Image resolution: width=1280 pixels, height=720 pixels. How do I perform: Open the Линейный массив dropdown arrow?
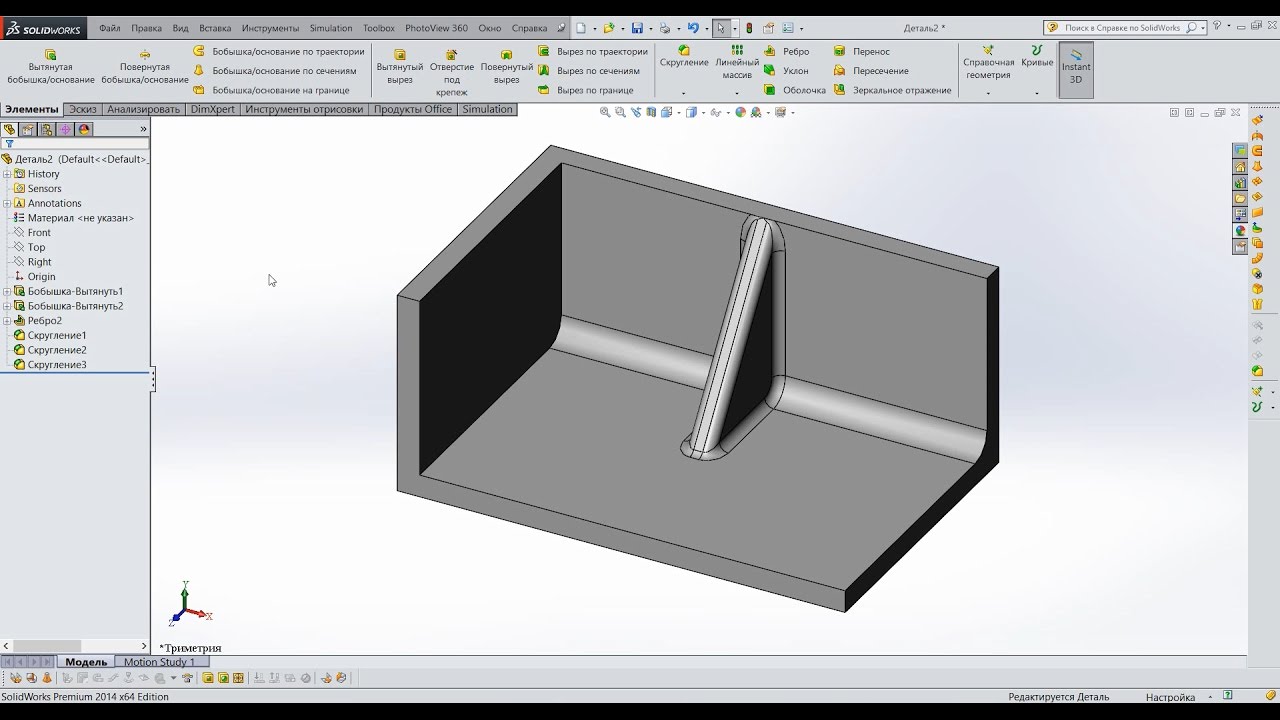(x=737, y=93)
